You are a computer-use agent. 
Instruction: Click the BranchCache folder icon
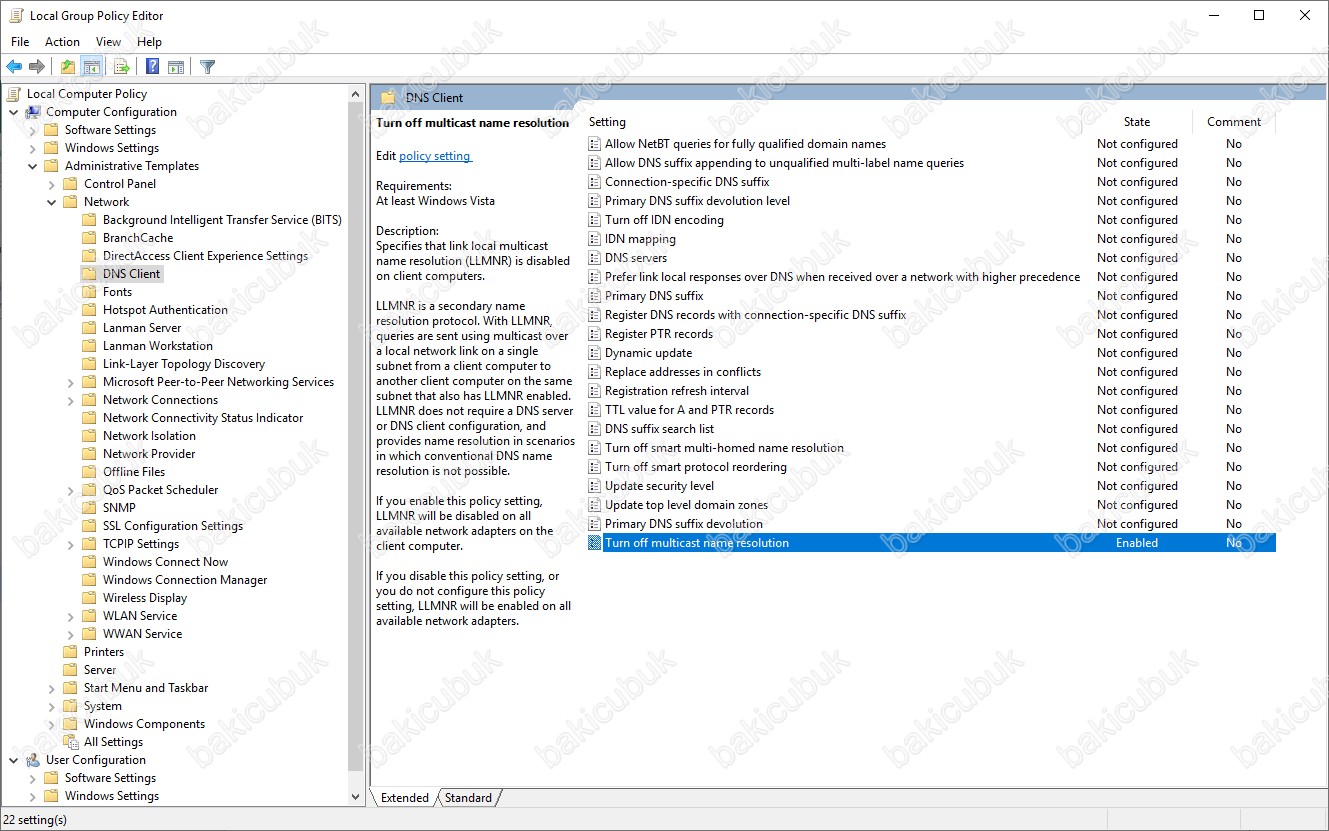tap(90, 238)
